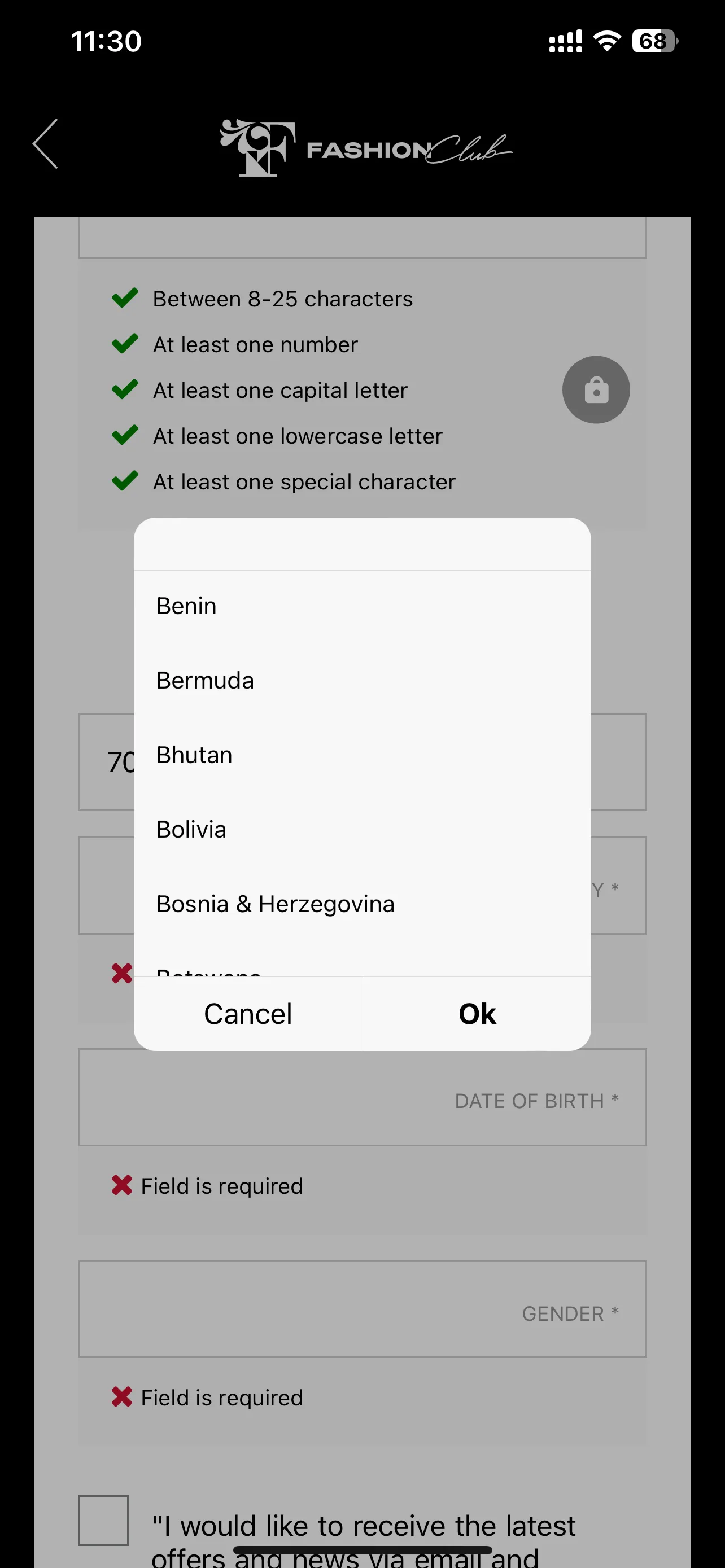Cancel the country selection dialog
The width and height of the screenshot is (725, 1568).
pos(248,1014)
